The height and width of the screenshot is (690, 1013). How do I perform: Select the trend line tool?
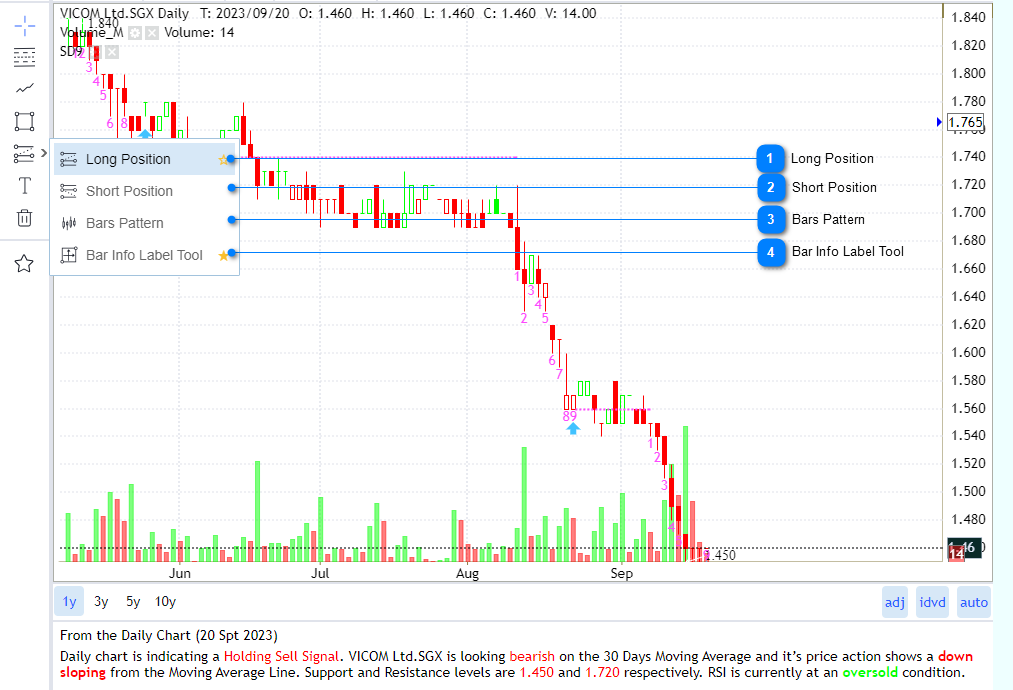[25, 89]
